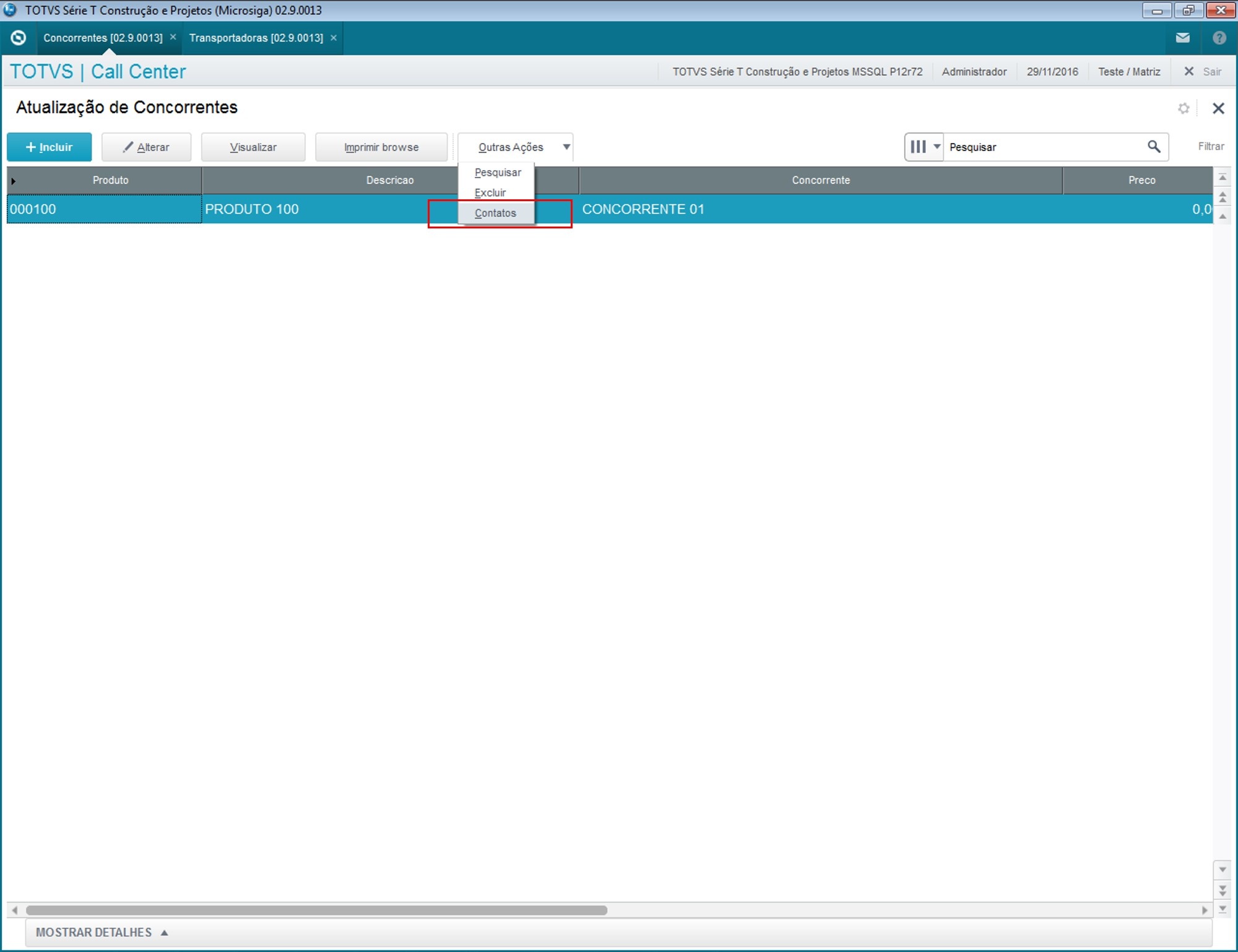The image size is (1238, 952).
Task: Click the help question mark icon
Action: click(x=1219, y=38)
